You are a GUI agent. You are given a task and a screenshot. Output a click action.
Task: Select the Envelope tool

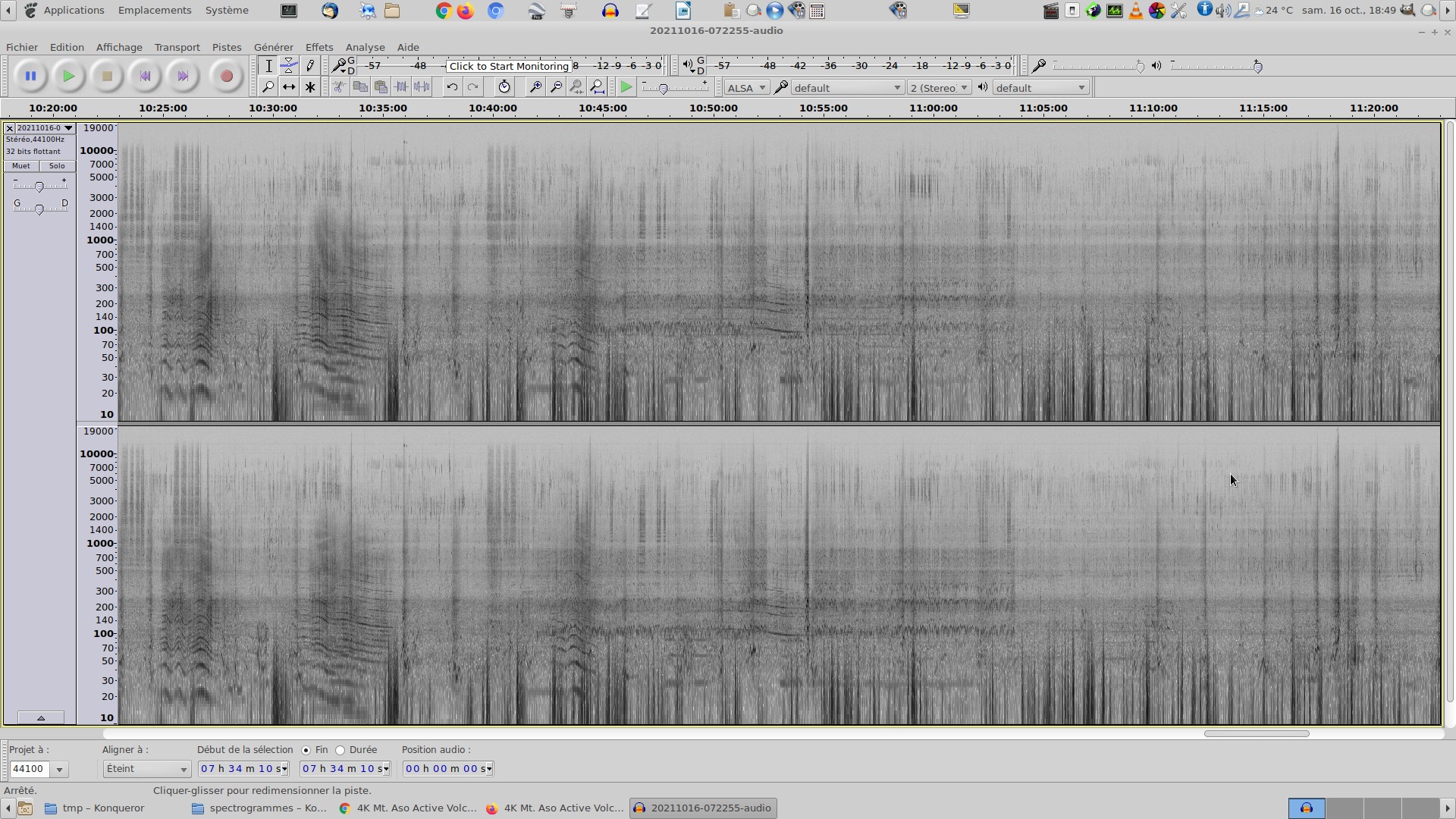[x=289, y=66]
